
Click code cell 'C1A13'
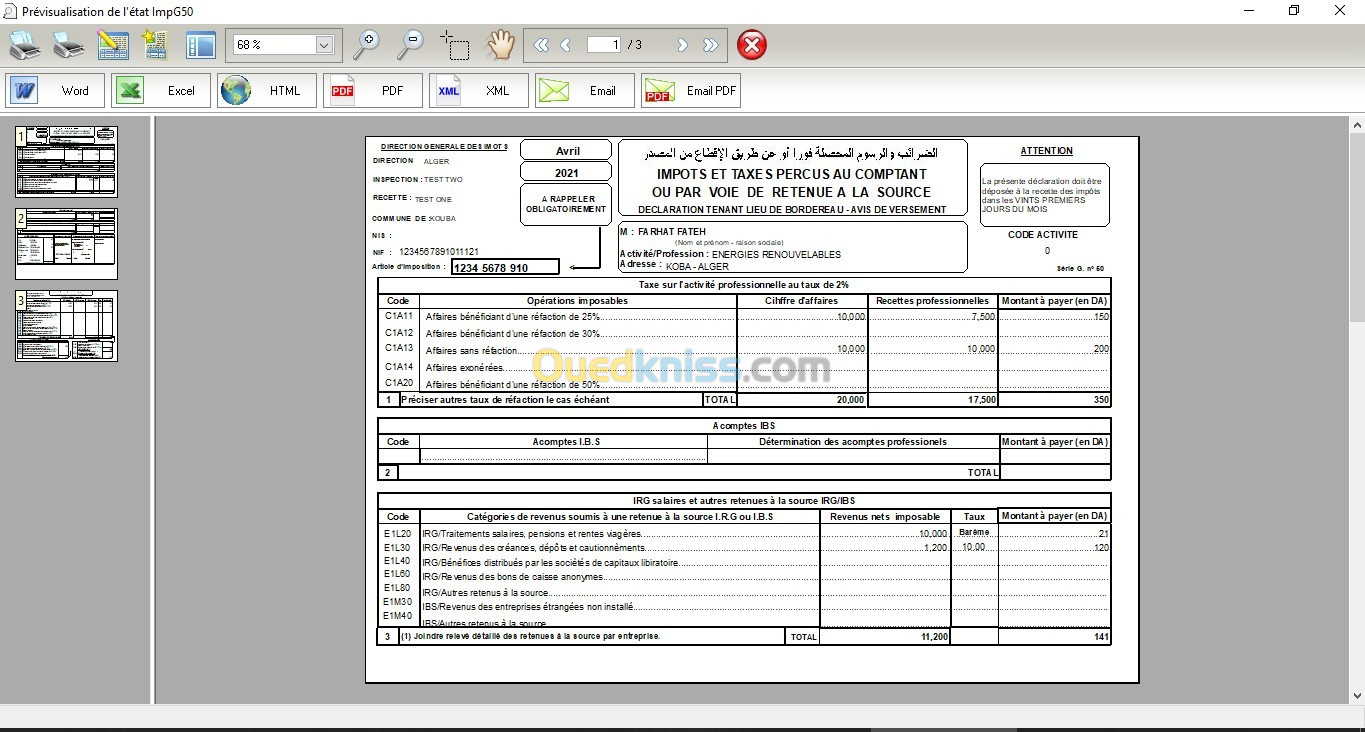[399, 348]
